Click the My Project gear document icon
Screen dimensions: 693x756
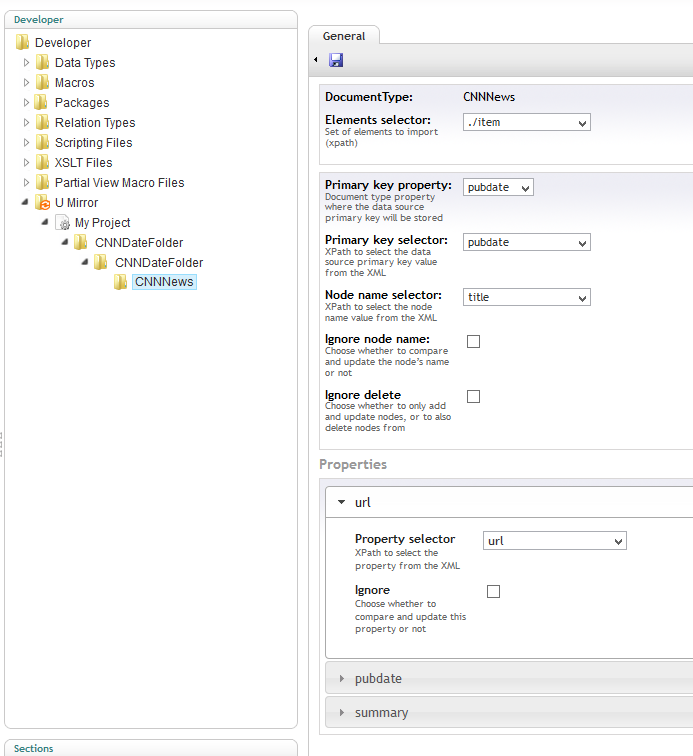[63, 223]
